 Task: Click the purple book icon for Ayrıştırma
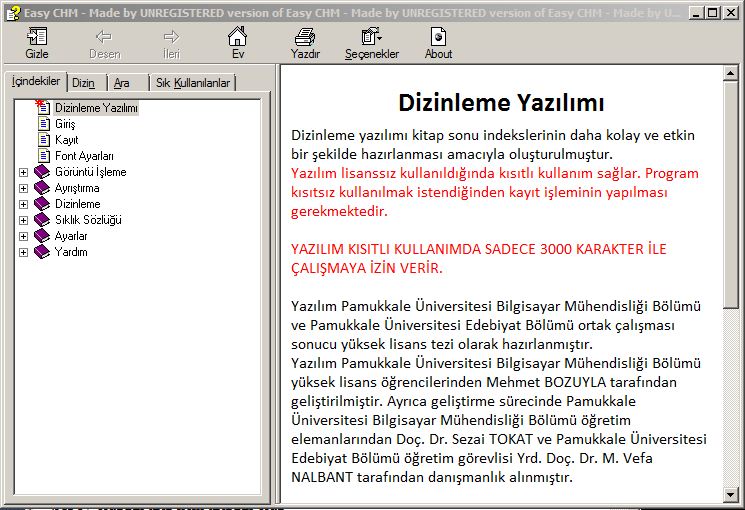(42, 188)
